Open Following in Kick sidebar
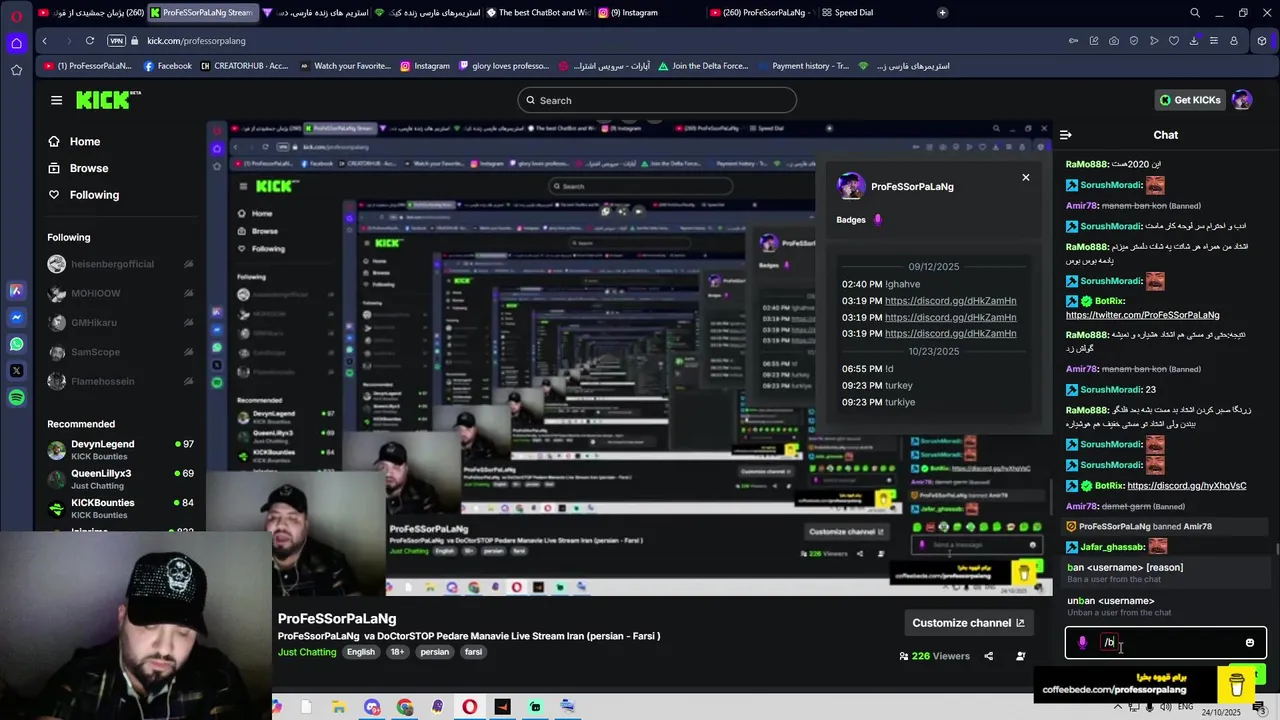Viewport: 1280px width, 720px height. 83,195
